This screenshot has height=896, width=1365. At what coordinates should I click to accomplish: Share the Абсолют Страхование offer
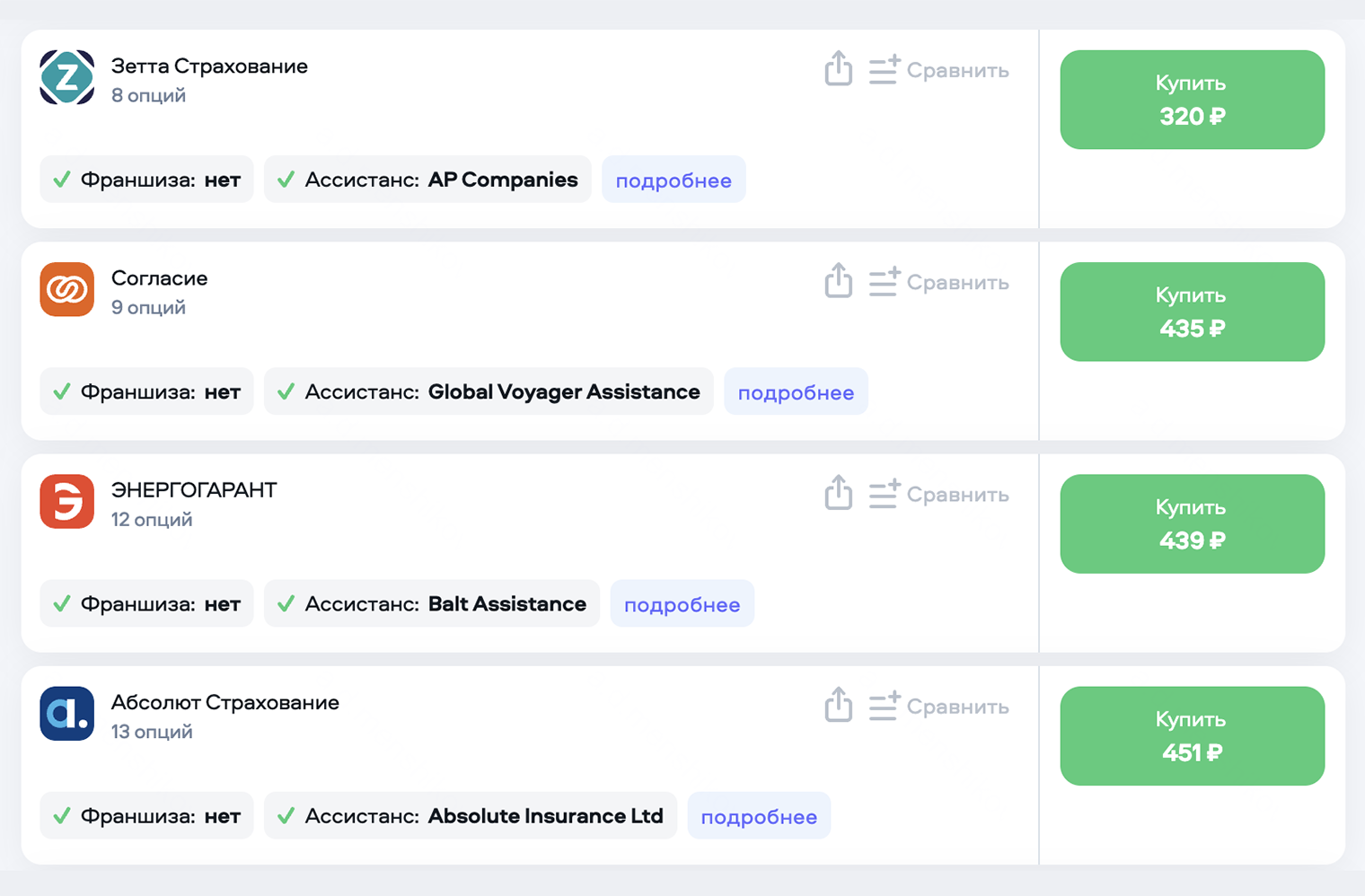pos(839,705)
